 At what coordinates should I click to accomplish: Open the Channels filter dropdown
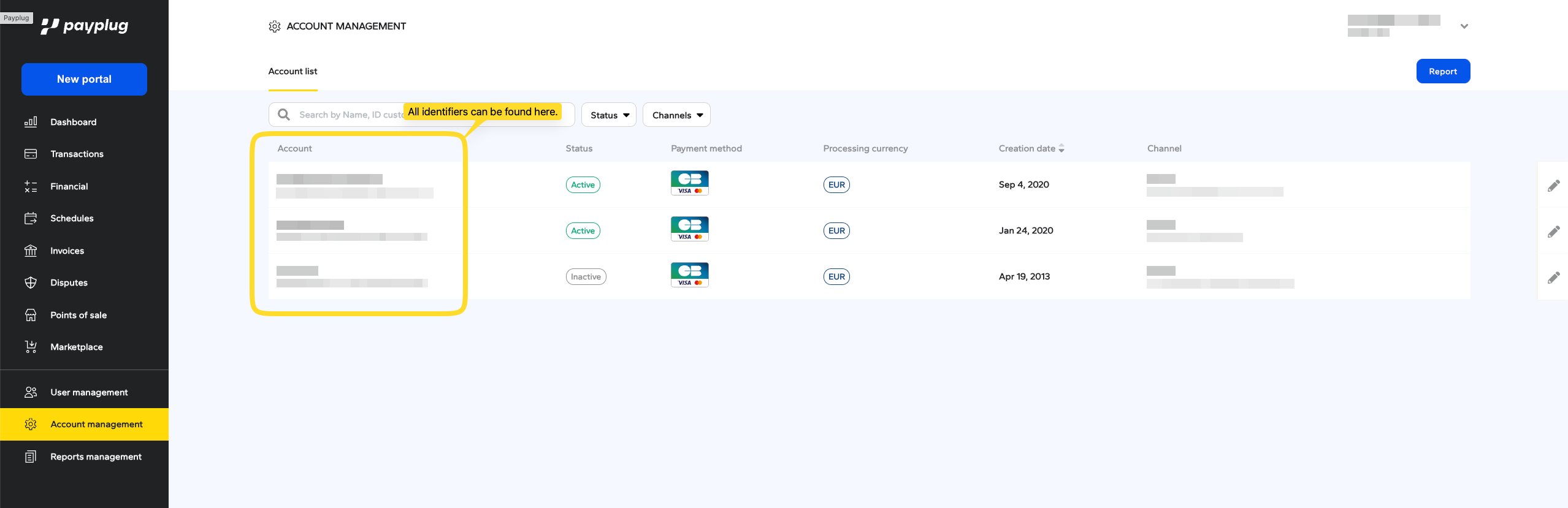coord(676,115)
